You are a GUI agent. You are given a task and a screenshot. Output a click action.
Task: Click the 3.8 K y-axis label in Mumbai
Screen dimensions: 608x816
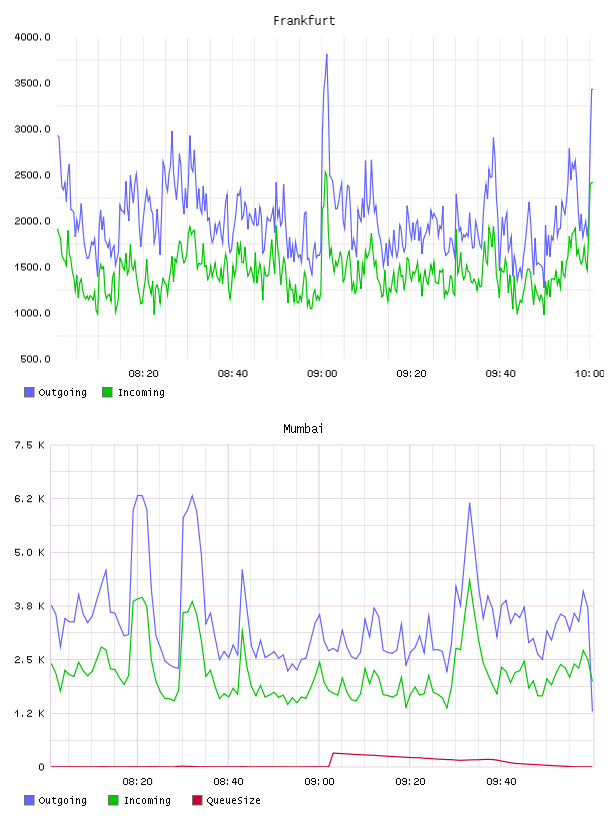pyautogui.click(x=29, y=606)
